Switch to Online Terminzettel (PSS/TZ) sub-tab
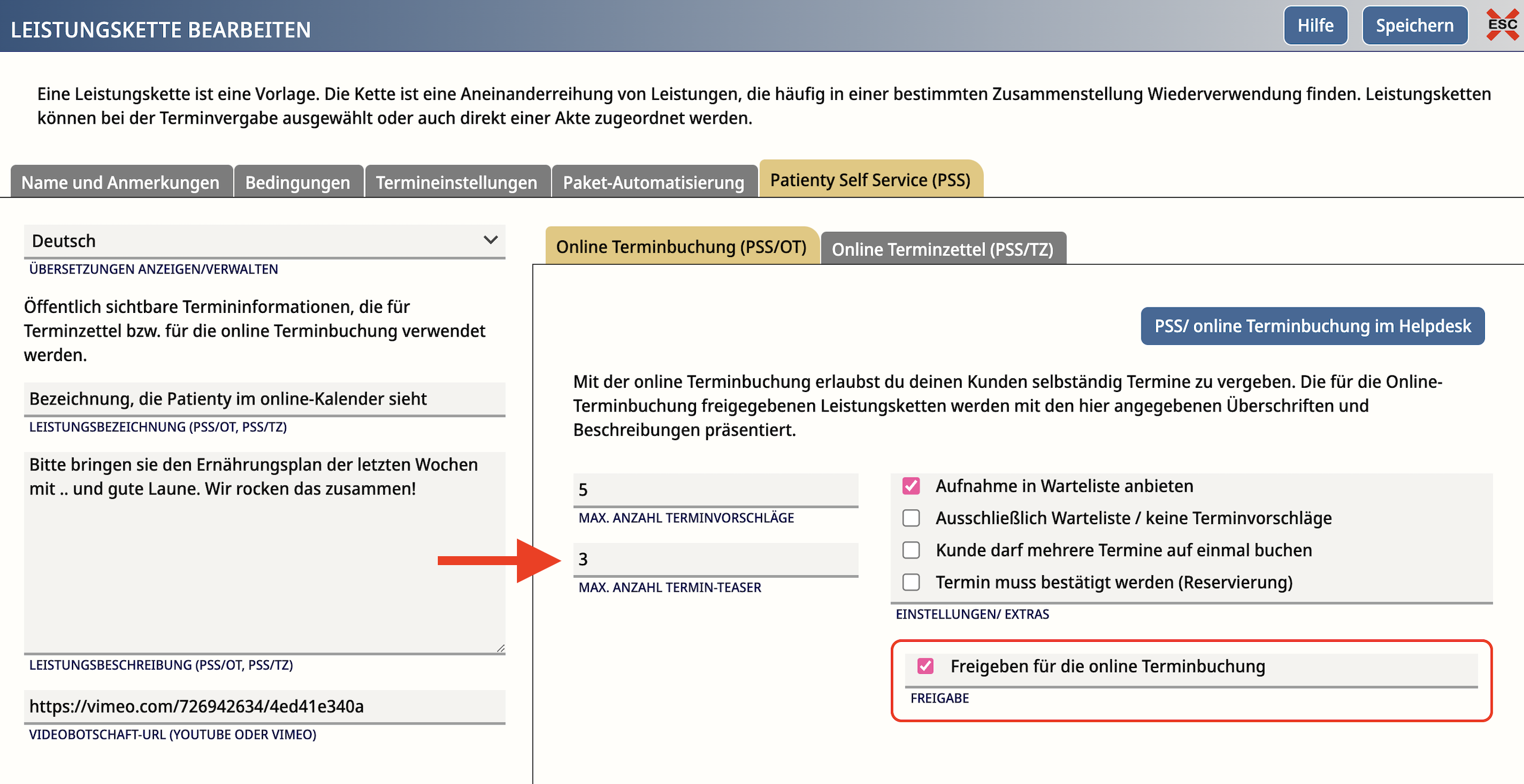The image size is (1524, 784). 943,249
